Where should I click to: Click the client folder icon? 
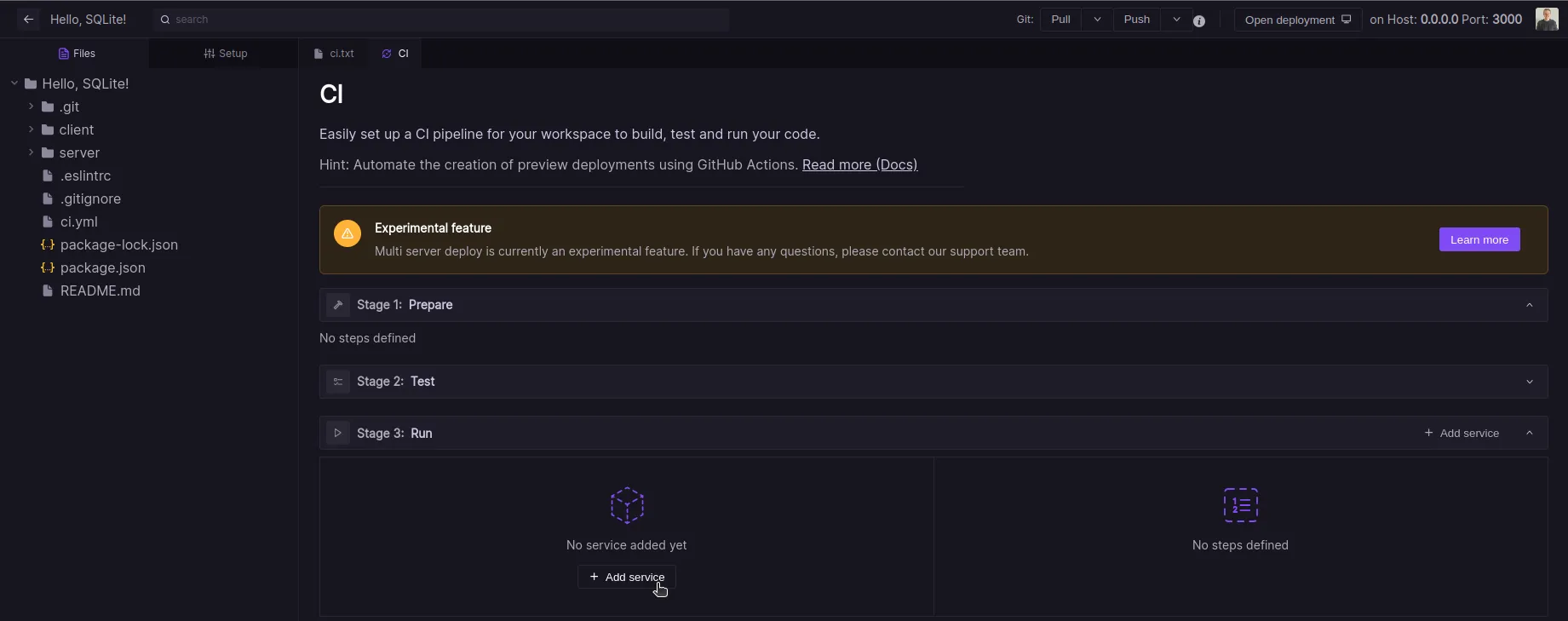click(49, 129)
